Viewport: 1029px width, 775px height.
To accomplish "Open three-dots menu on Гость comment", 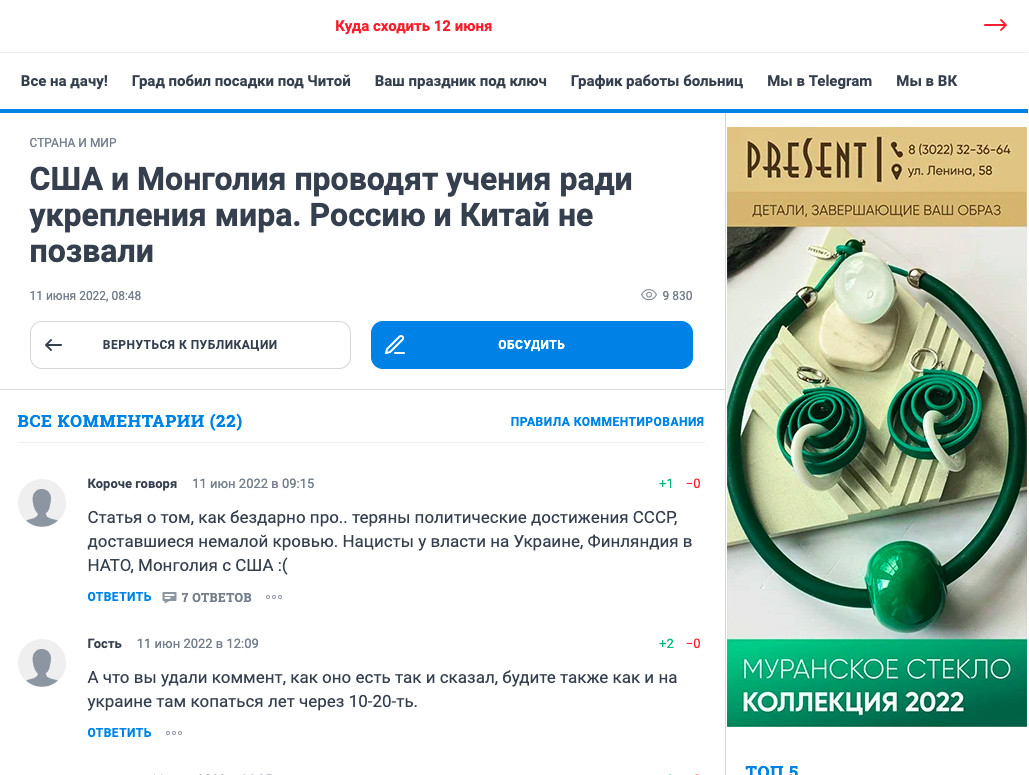I will pyautogui.click(x=174, y=733).
